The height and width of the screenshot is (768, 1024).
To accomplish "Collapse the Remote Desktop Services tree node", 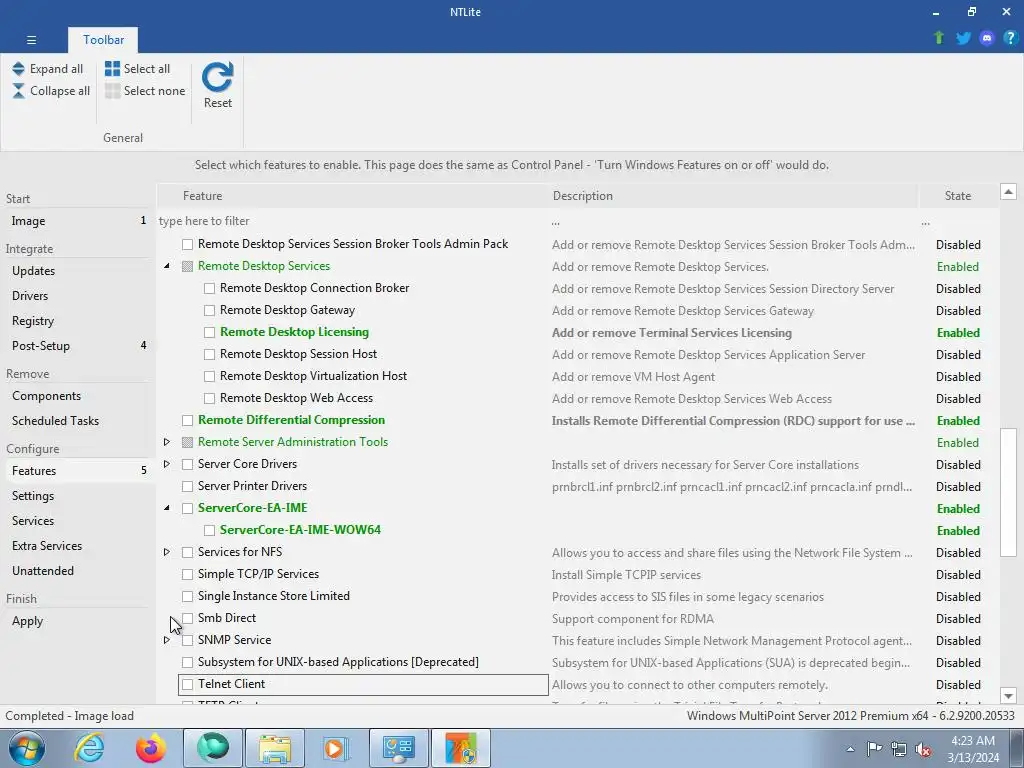I will [x=167, y=266].
